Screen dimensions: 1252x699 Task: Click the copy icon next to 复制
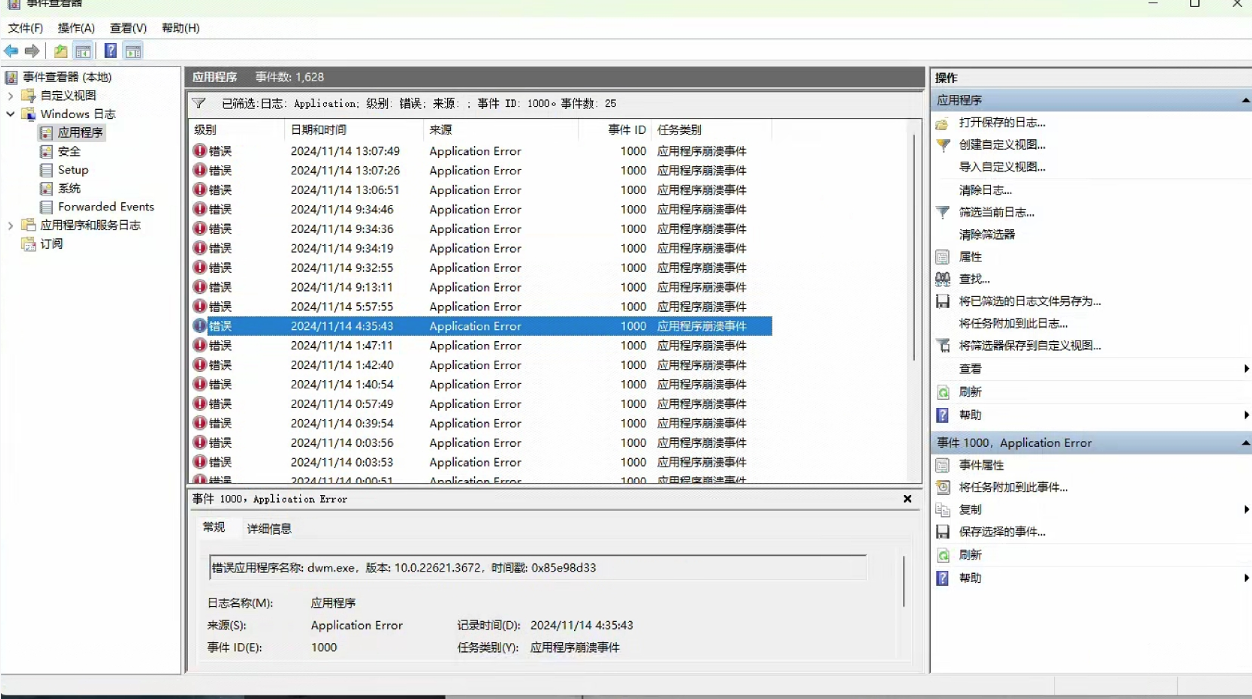[x=942, y=510]
